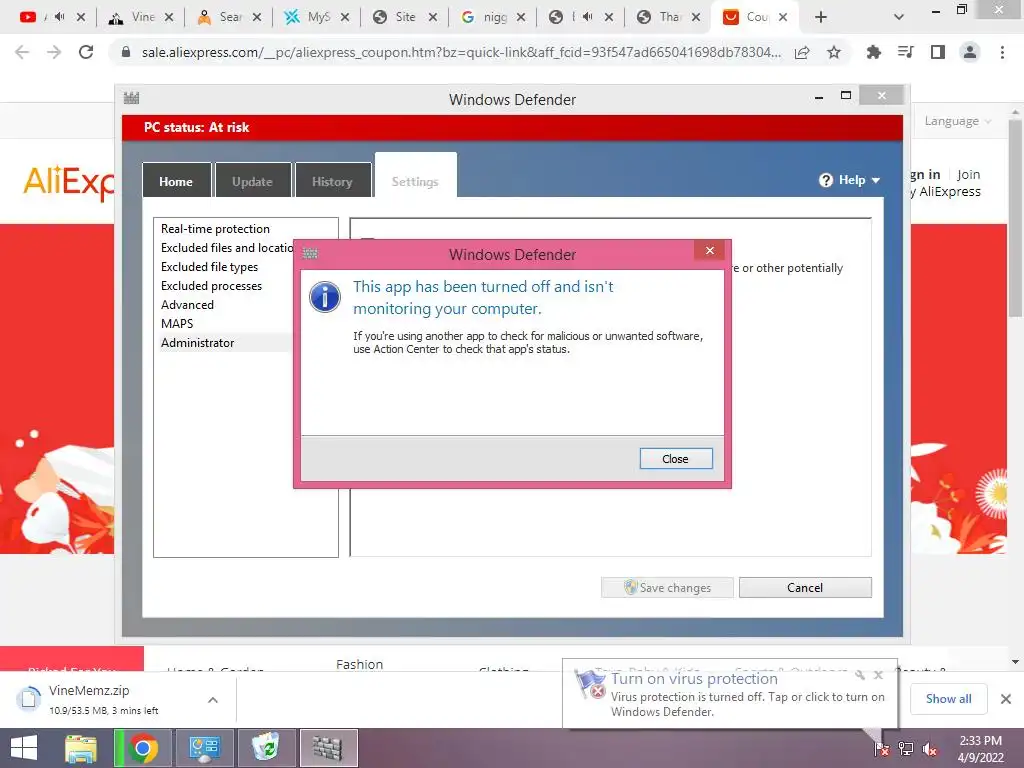Click the Windows Defender title bar icon
1024x768 pixels.
[x=131, y=99]
